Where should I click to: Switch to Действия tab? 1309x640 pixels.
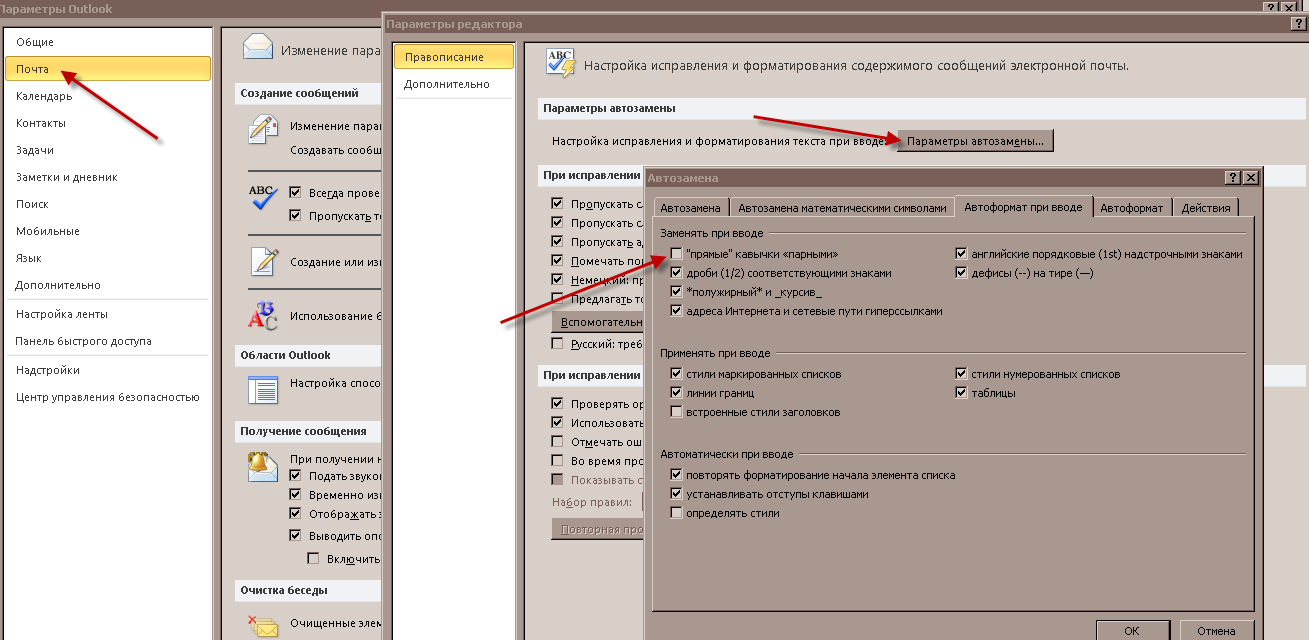(x=1207, y=208)
